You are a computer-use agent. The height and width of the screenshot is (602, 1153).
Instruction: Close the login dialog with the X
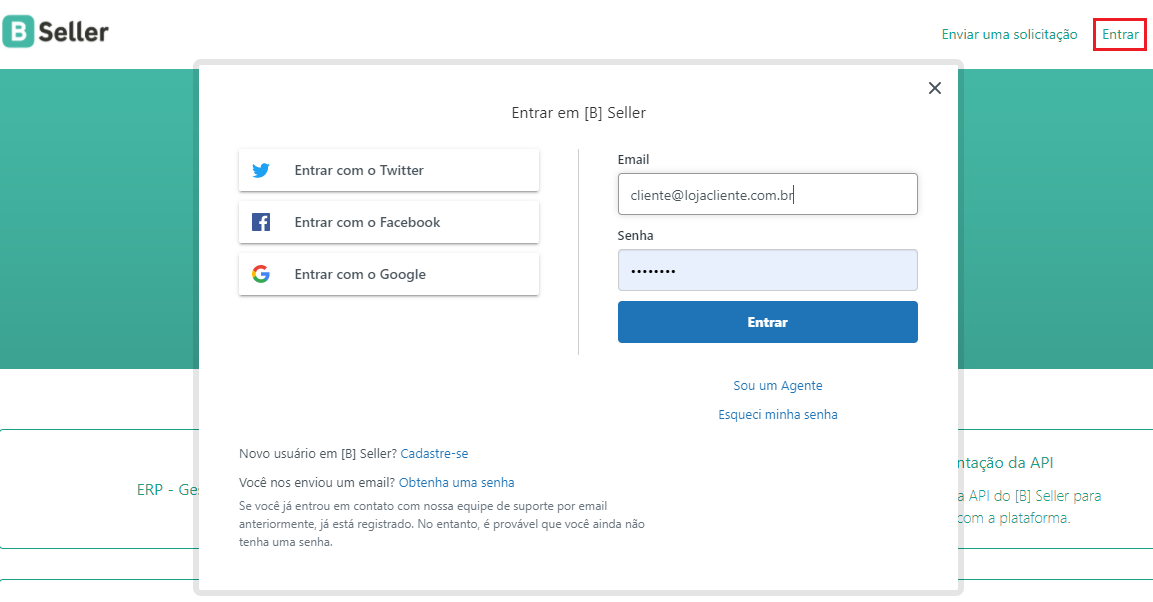tap(935, 88)
